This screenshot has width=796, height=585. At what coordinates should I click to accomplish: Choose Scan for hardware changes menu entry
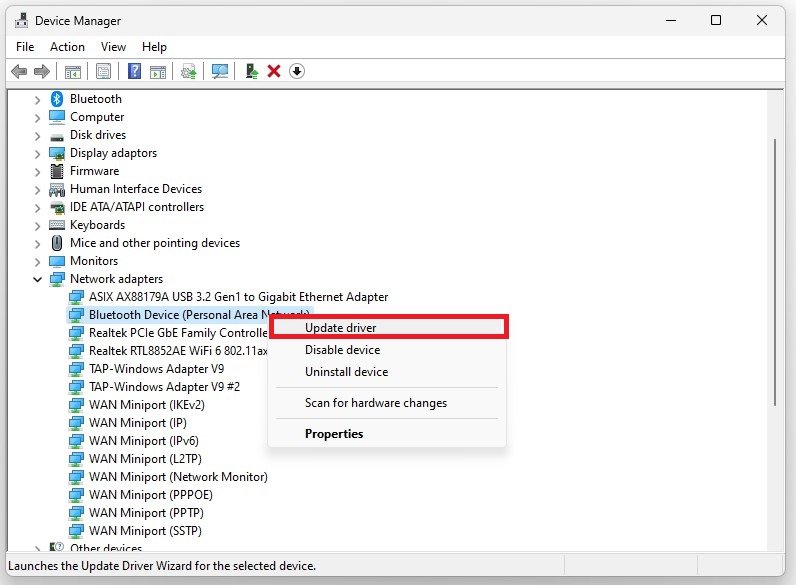(387, 403)
